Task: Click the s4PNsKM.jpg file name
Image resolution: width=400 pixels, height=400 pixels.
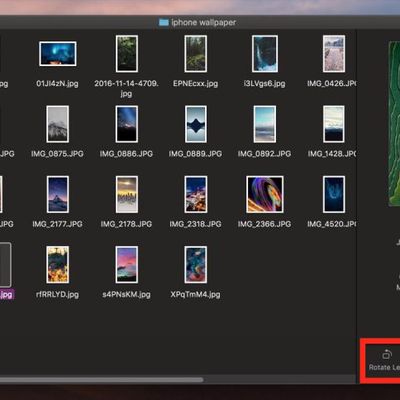Action: pyautogui.click(x=126, y=295)
